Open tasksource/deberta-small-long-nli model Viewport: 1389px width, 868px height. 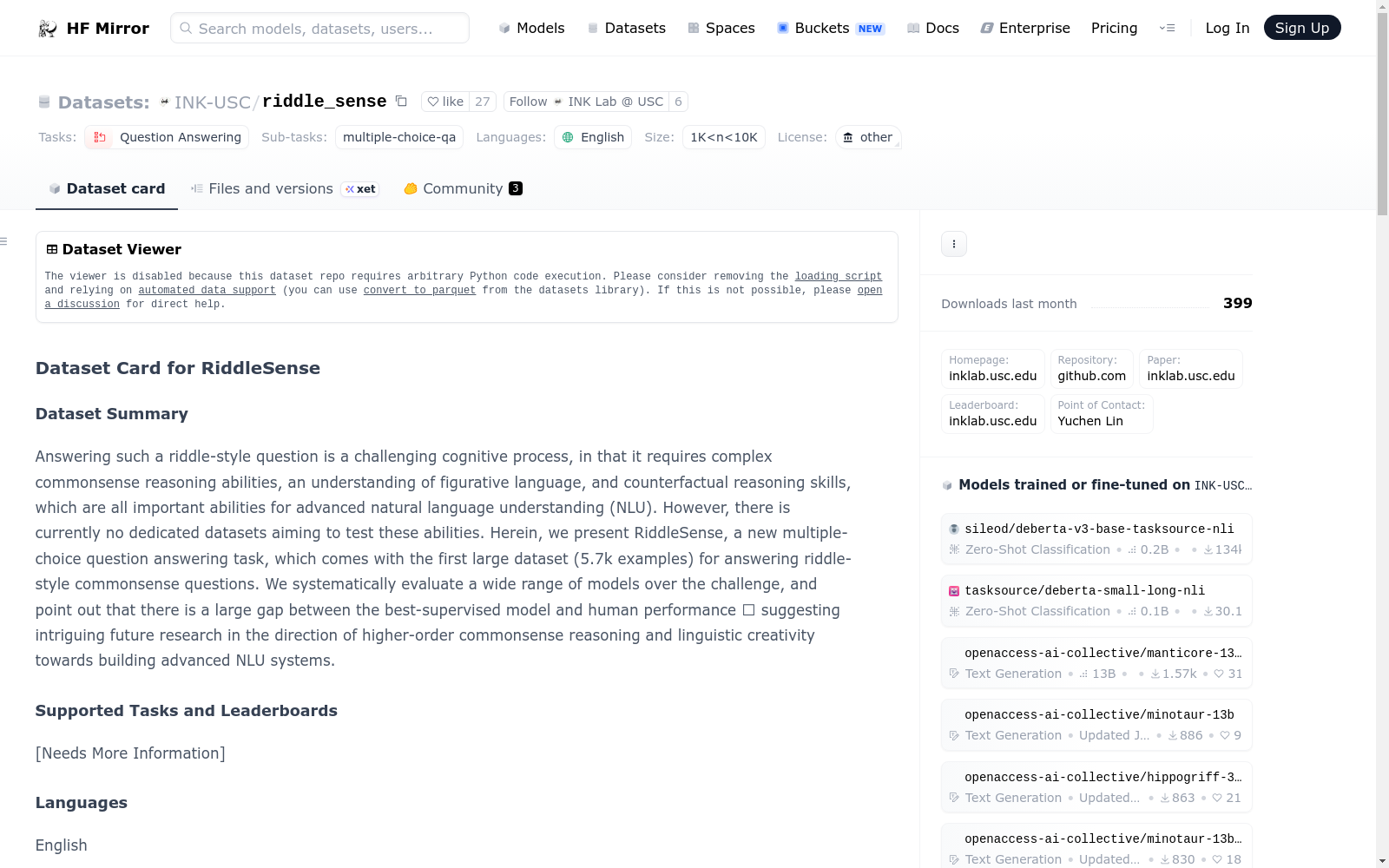tap(1096, 601)
